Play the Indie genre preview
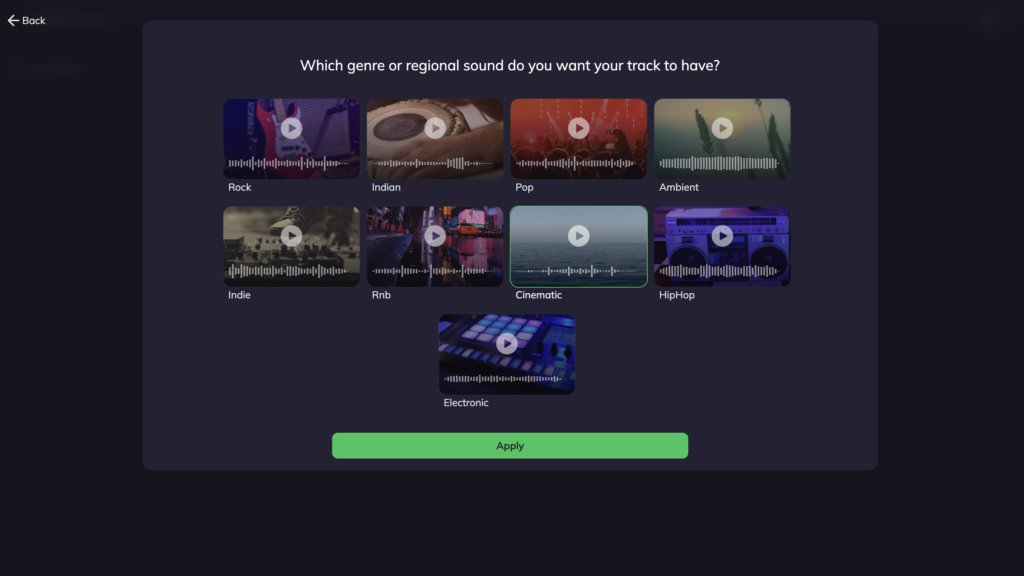 tap(291, 236)
